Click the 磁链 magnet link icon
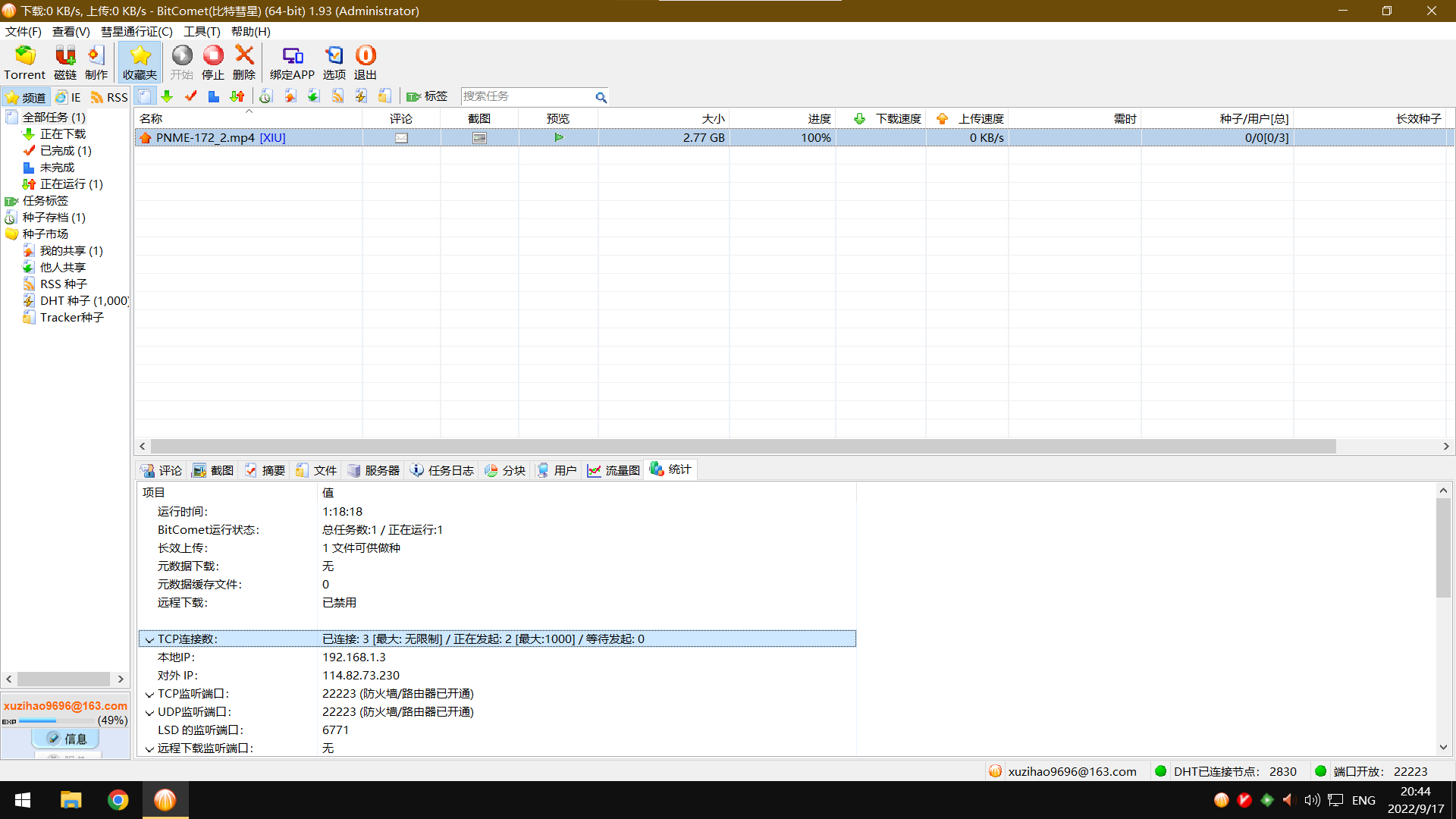The width and height of the screenshot is (1456, 819). 65,62
